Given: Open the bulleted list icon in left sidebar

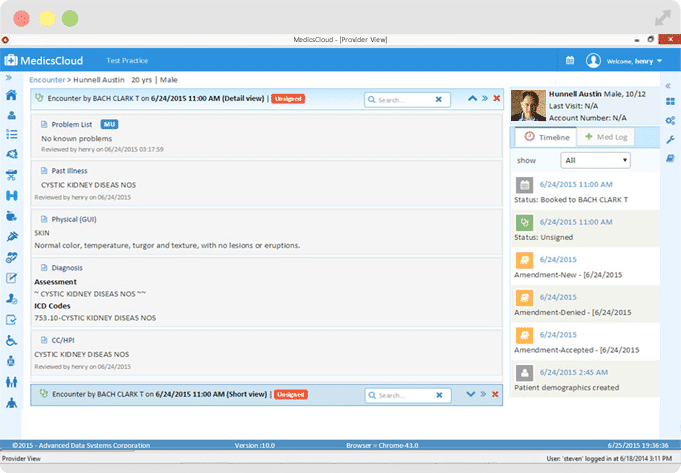Looking at the screenshot, I should coord(12,134).
